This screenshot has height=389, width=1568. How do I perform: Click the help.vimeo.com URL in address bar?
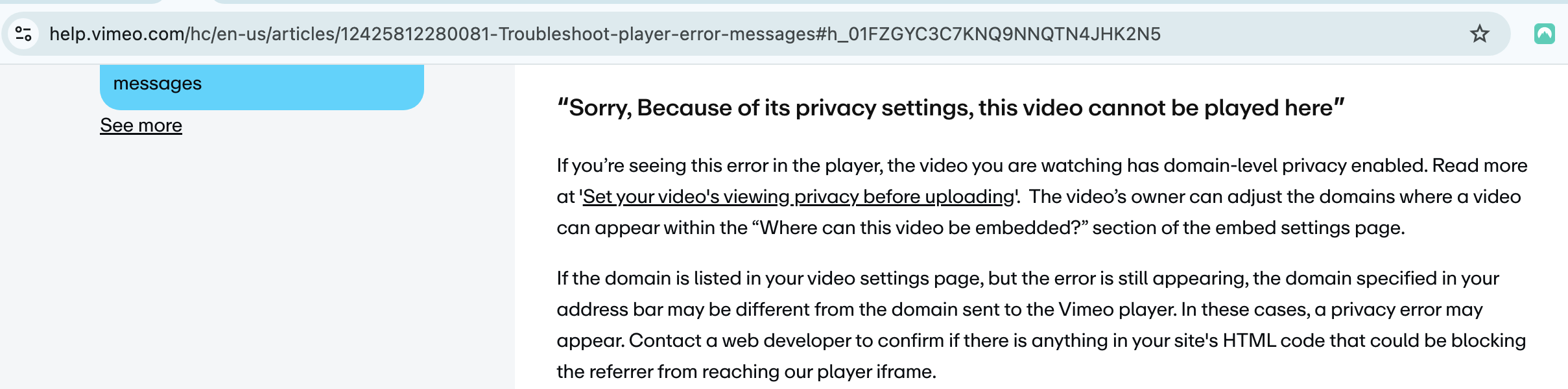tap(604, 34)
